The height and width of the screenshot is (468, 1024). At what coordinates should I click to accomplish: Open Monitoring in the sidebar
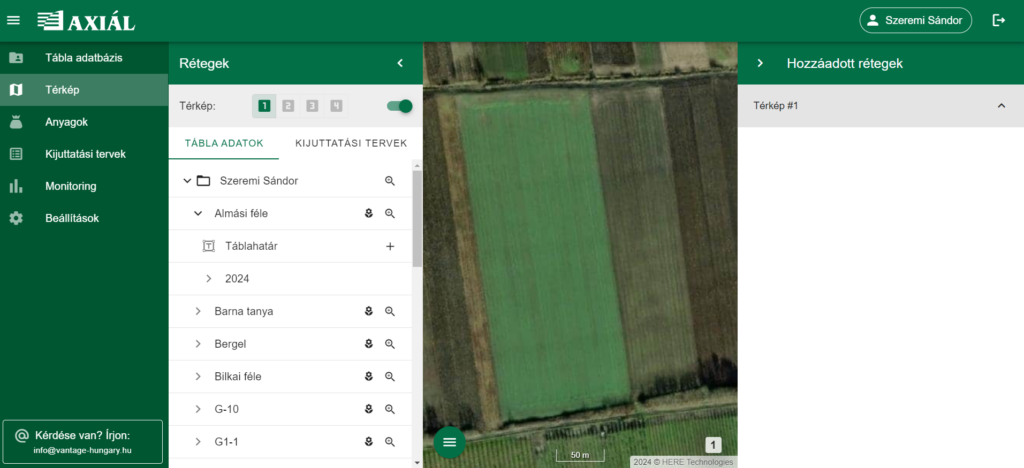pos(70,186)
